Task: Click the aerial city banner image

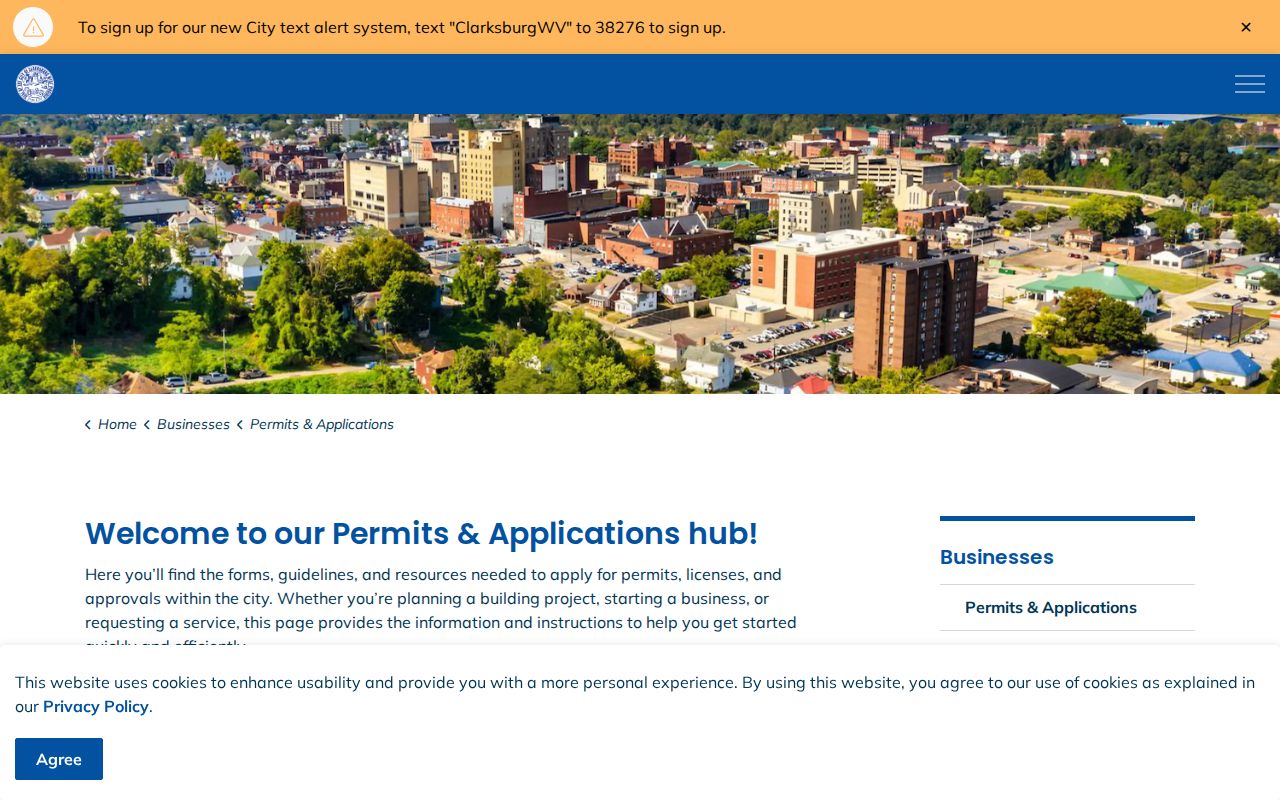Action: 640,254
